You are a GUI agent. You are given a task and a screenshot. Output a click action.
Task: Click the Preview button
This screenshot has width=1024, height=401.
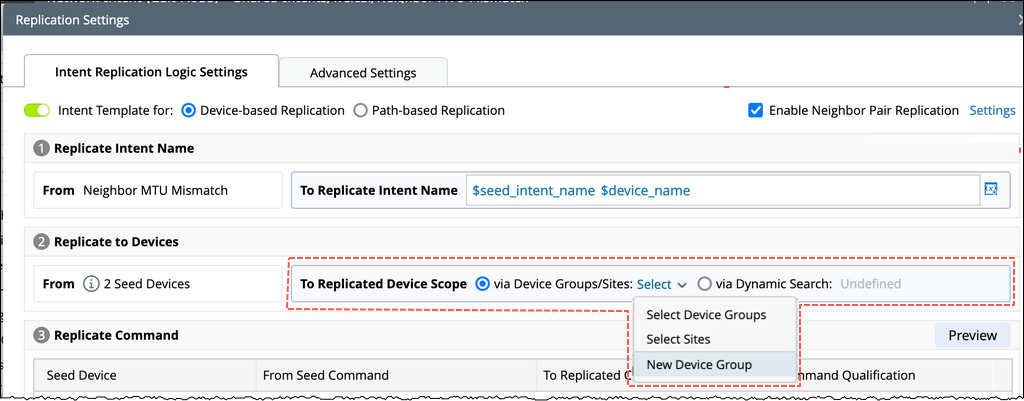click(972, 335)
